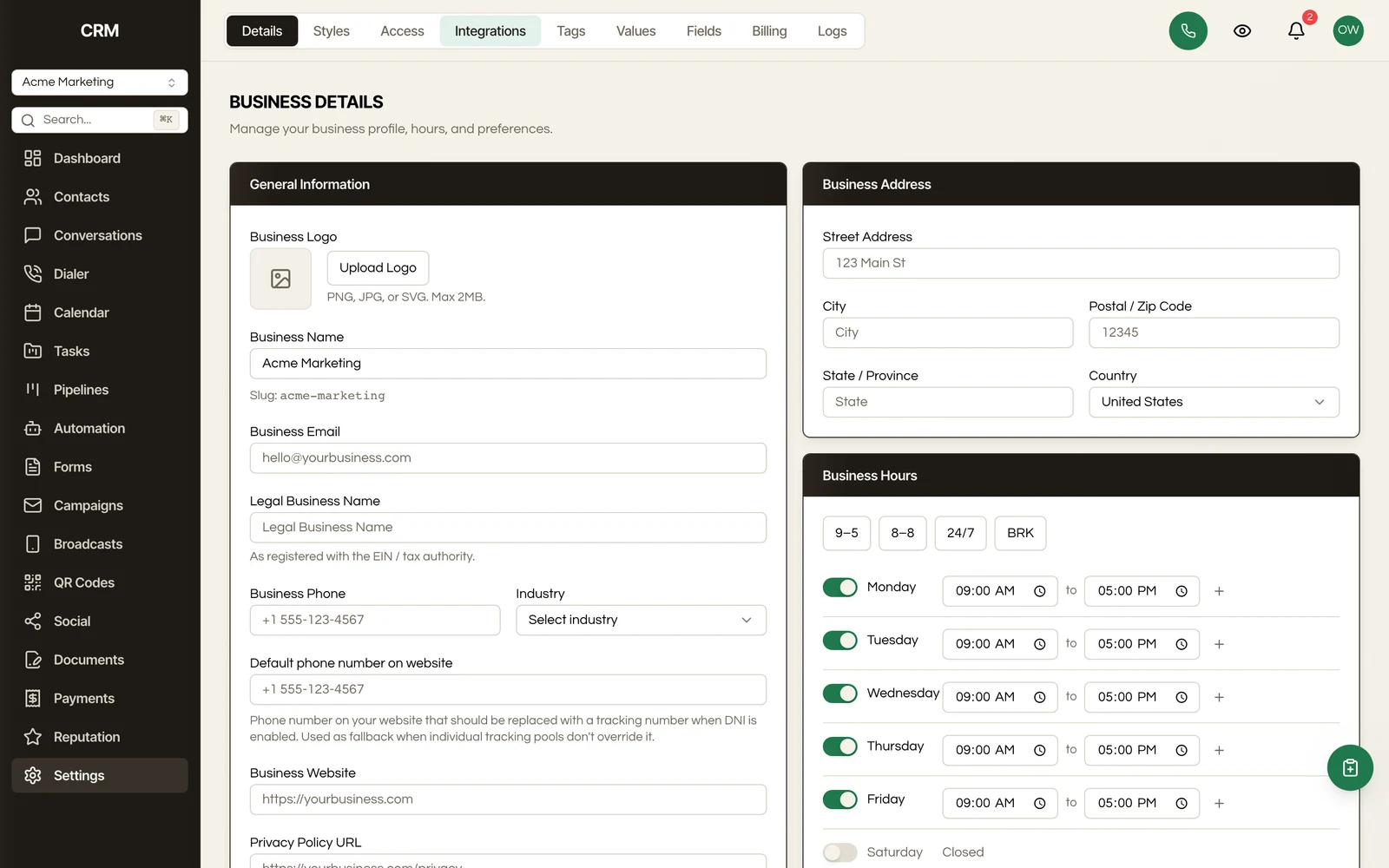Open Broadcasts sidebar item
This screenshot has width=1389, height=868.
point(99,544)
